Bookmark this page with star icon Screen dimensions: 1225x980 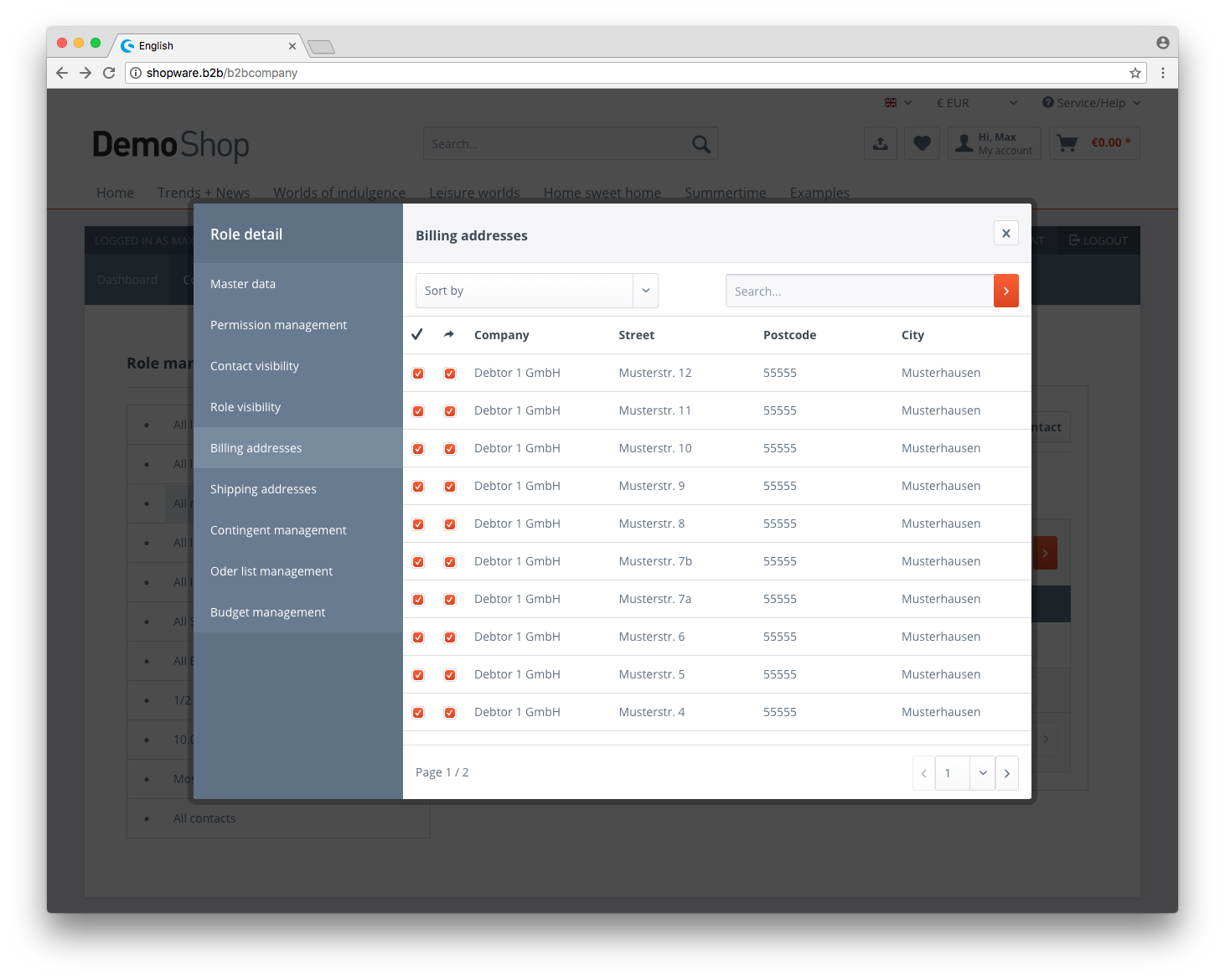1135,73
